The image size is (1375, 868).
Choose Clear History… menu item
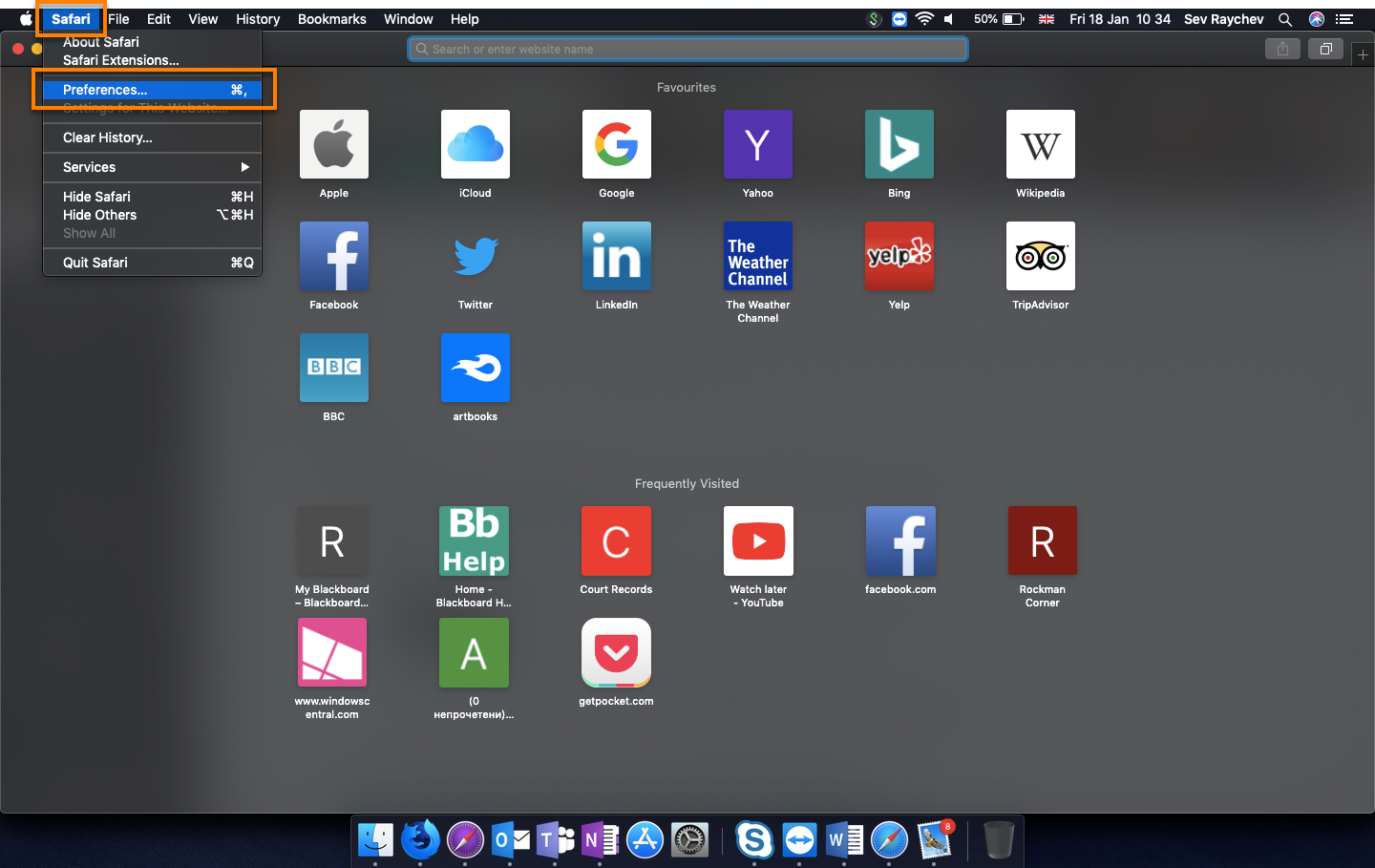153,138
